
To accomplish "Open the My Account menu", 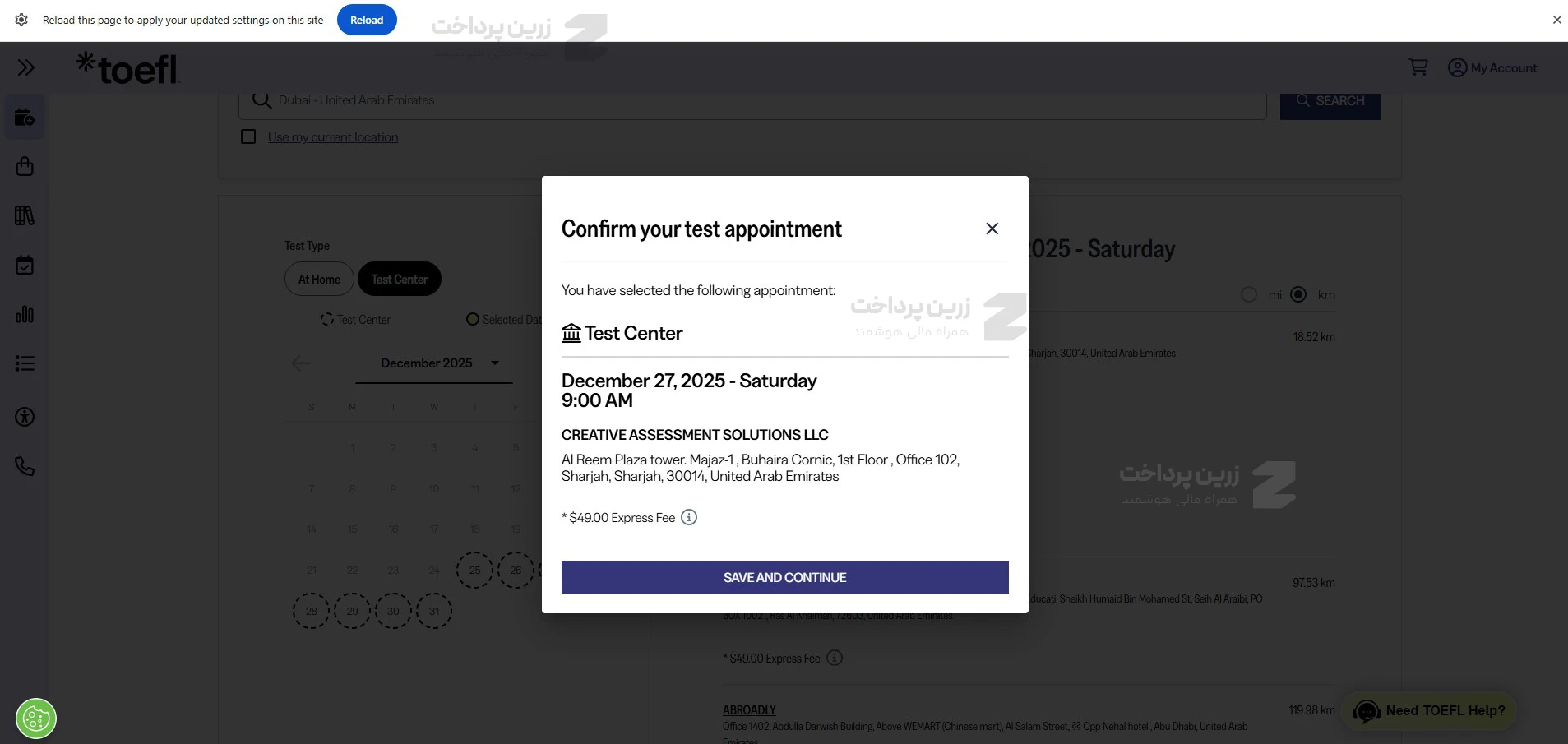I will pos(1492,67).
